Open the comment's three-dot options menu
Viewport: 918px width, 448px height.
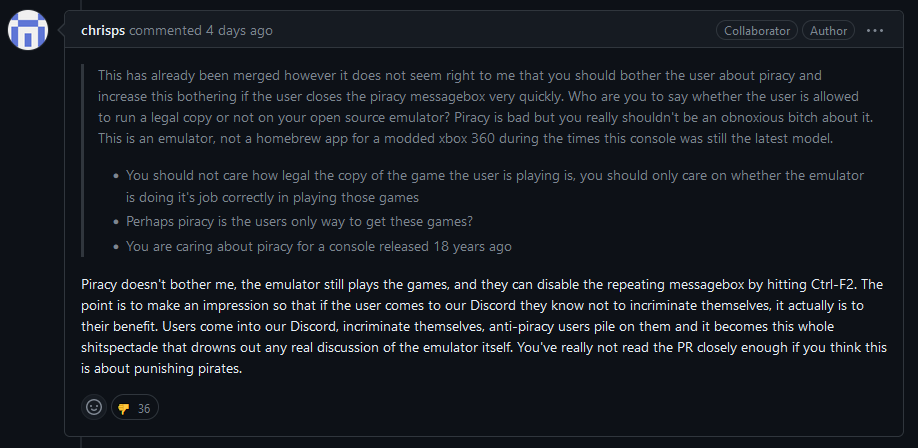[x=875, y=31]
